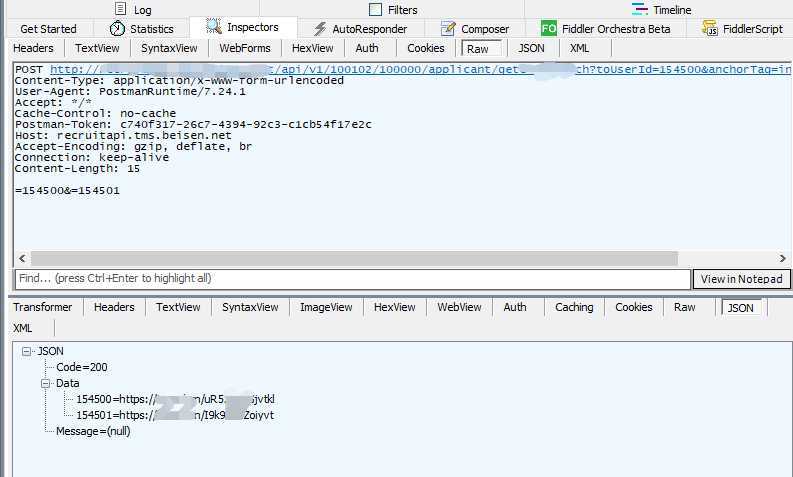Open the Statistics tab label
The image size is (793, 477).
(152, 29)
